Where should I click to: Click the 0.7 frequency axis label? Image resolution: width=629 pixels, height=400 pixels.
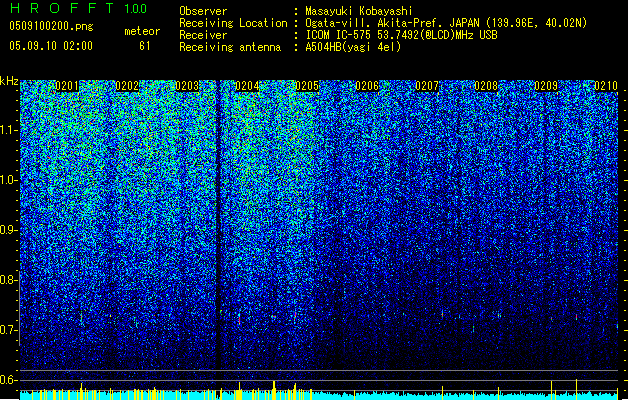(x=8, y=330)
